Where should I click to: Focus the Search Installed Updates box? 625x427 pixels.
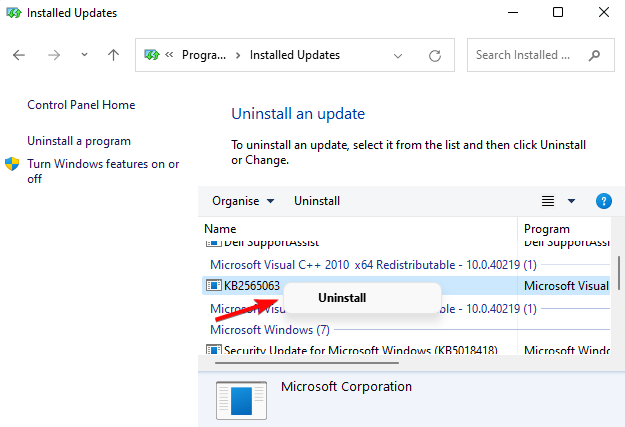click(540, 55)
